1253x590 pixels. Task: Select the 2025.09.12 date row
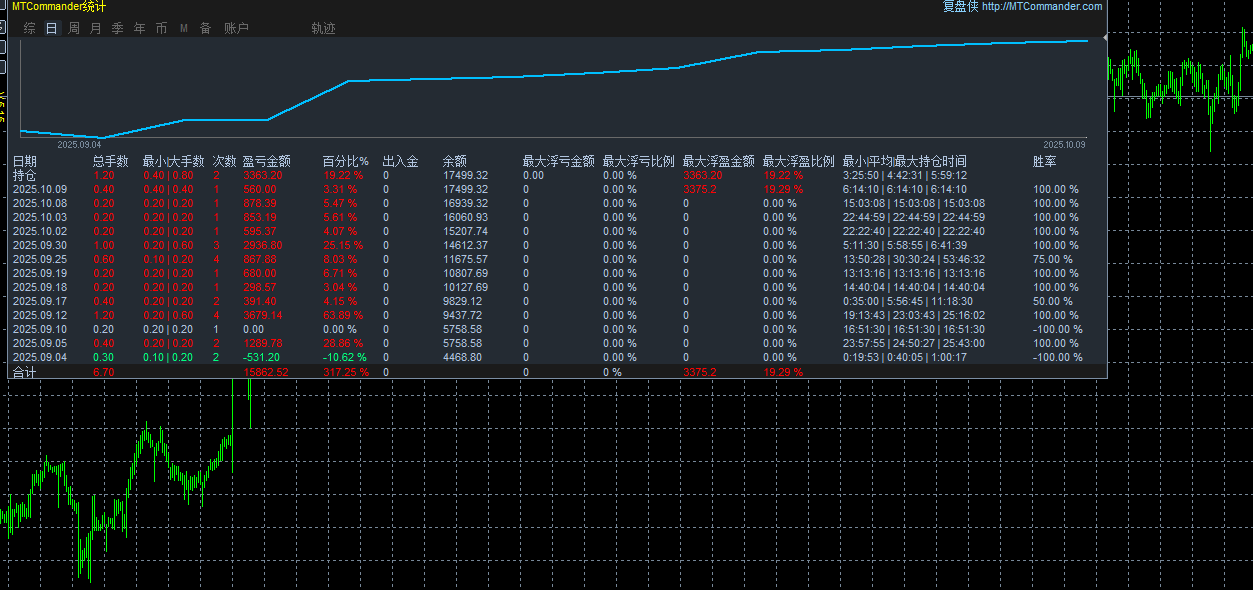coord(40,315)
